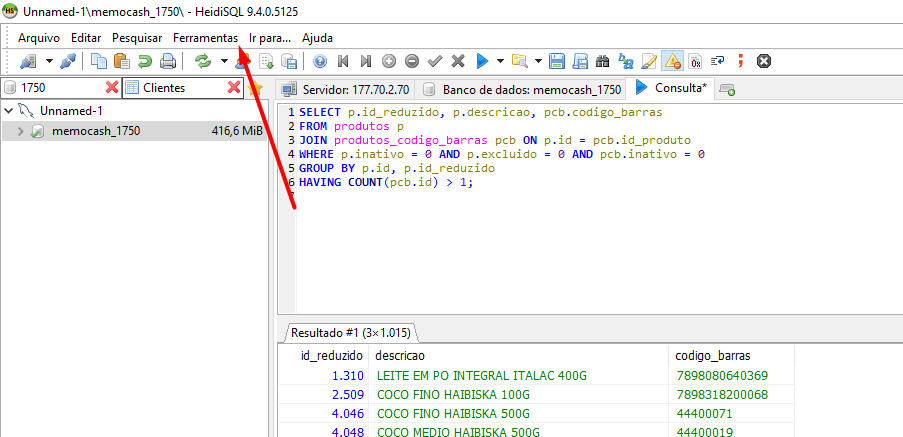Screen dimensions: 903x437
Task: Open the Ferramentas menu
Action: coord(205,37)
